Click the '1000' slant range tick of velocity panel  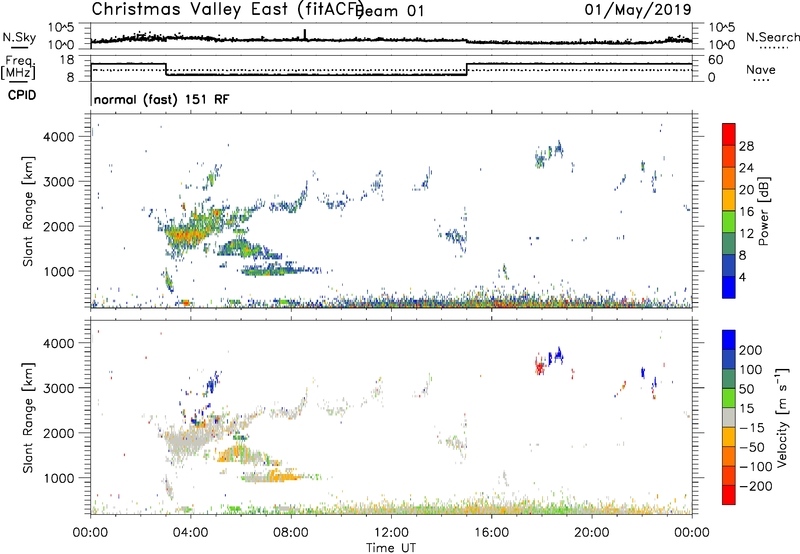[58, 478]
